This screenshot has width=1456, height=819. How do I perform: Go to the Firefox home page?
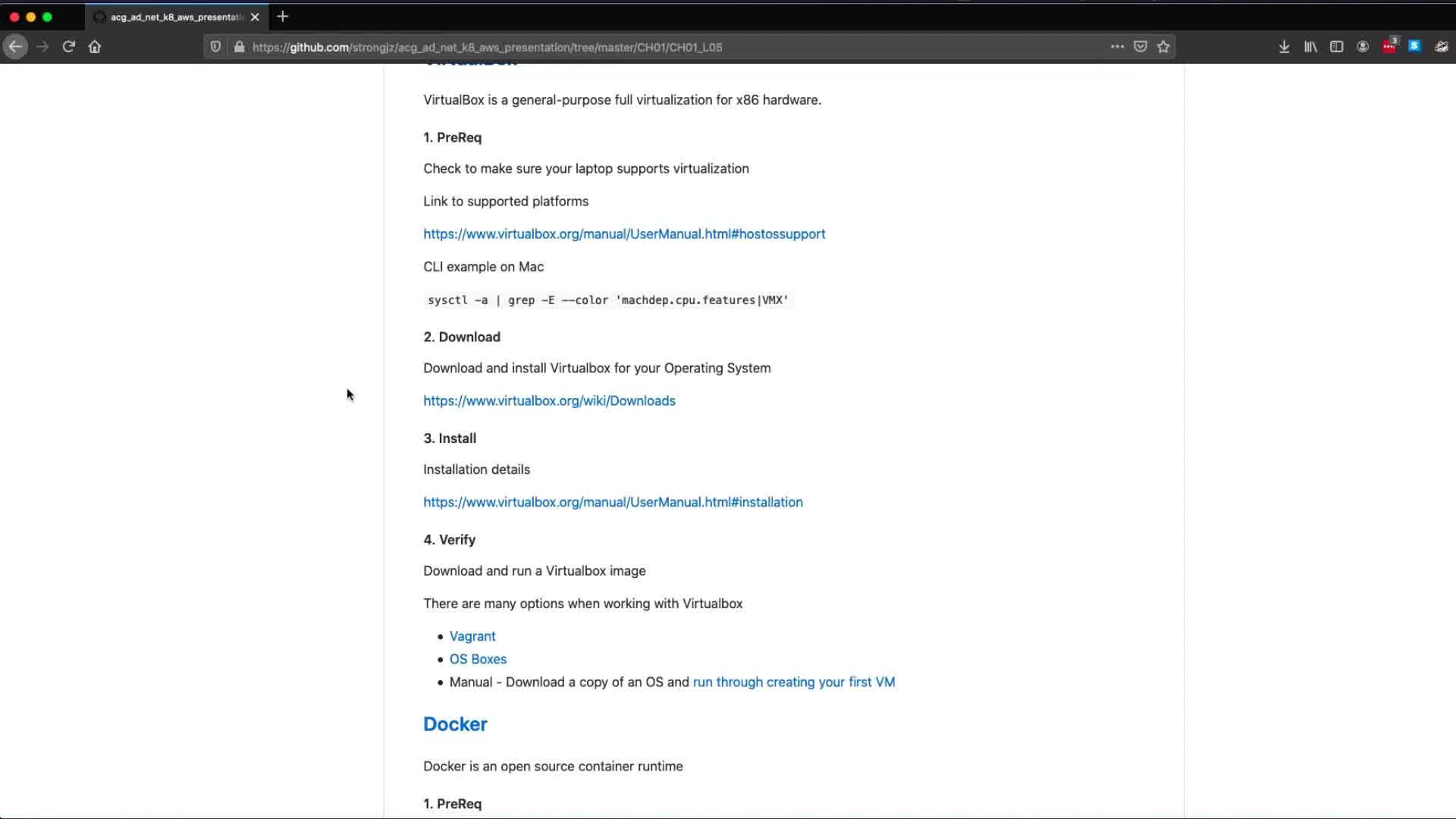pyautogui.click(x=95, y=47)
